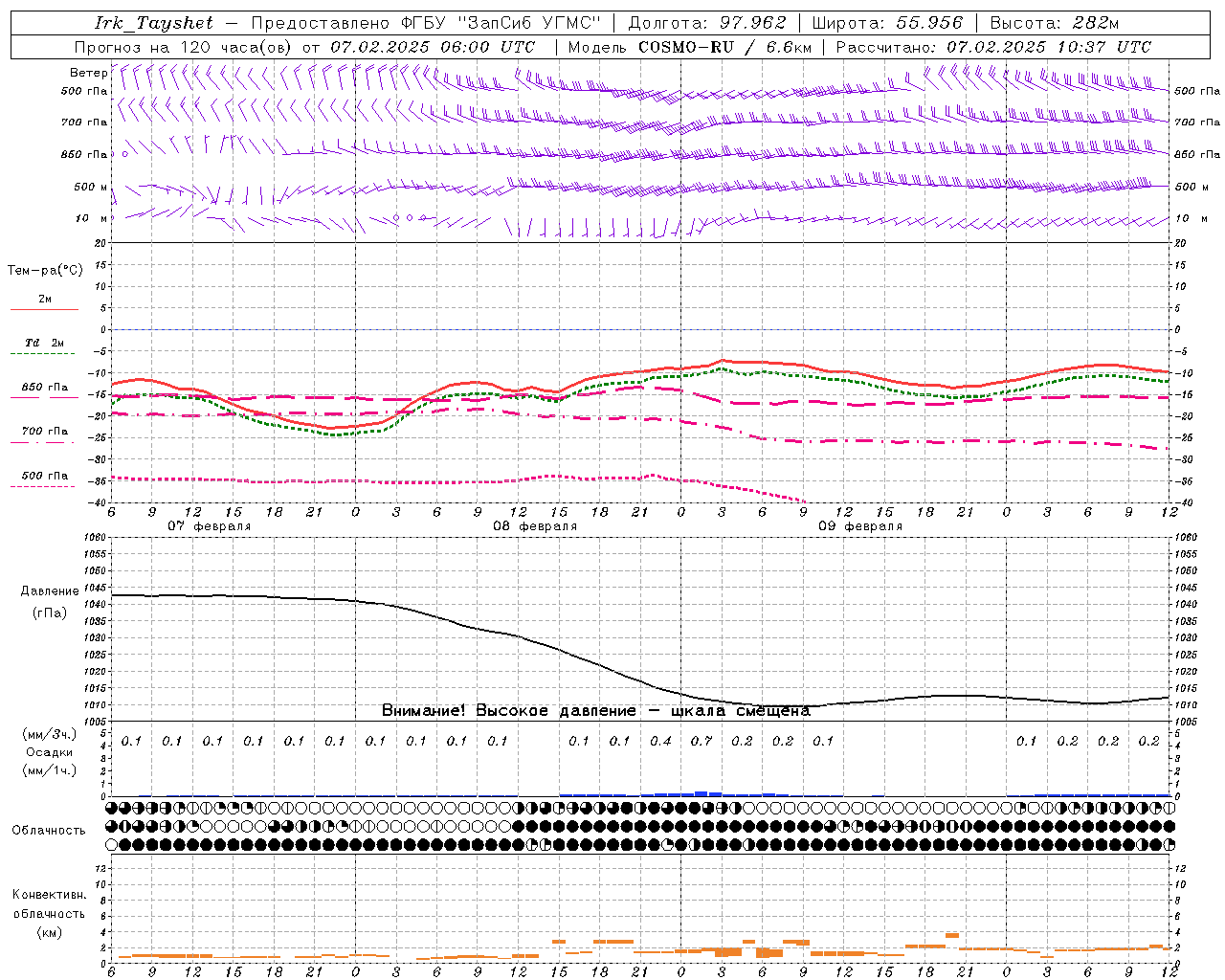Click the precipitation value 0.4
Viewport: 1225px width, 980px height.
coord(661,741)
